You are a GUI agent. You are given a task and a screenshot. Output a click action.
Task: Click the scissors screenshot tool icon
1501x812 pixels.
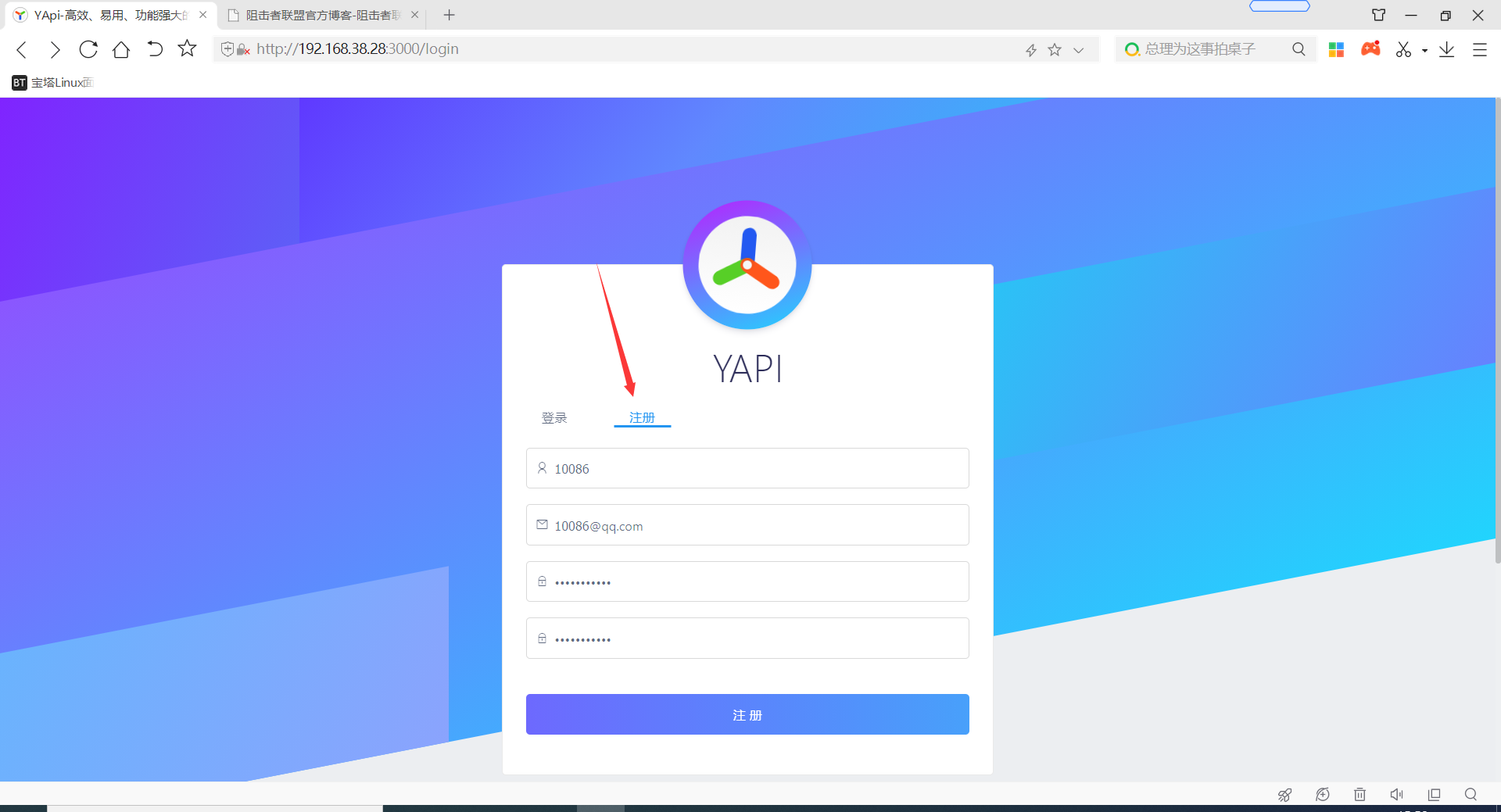click(x=1404, y=49)
